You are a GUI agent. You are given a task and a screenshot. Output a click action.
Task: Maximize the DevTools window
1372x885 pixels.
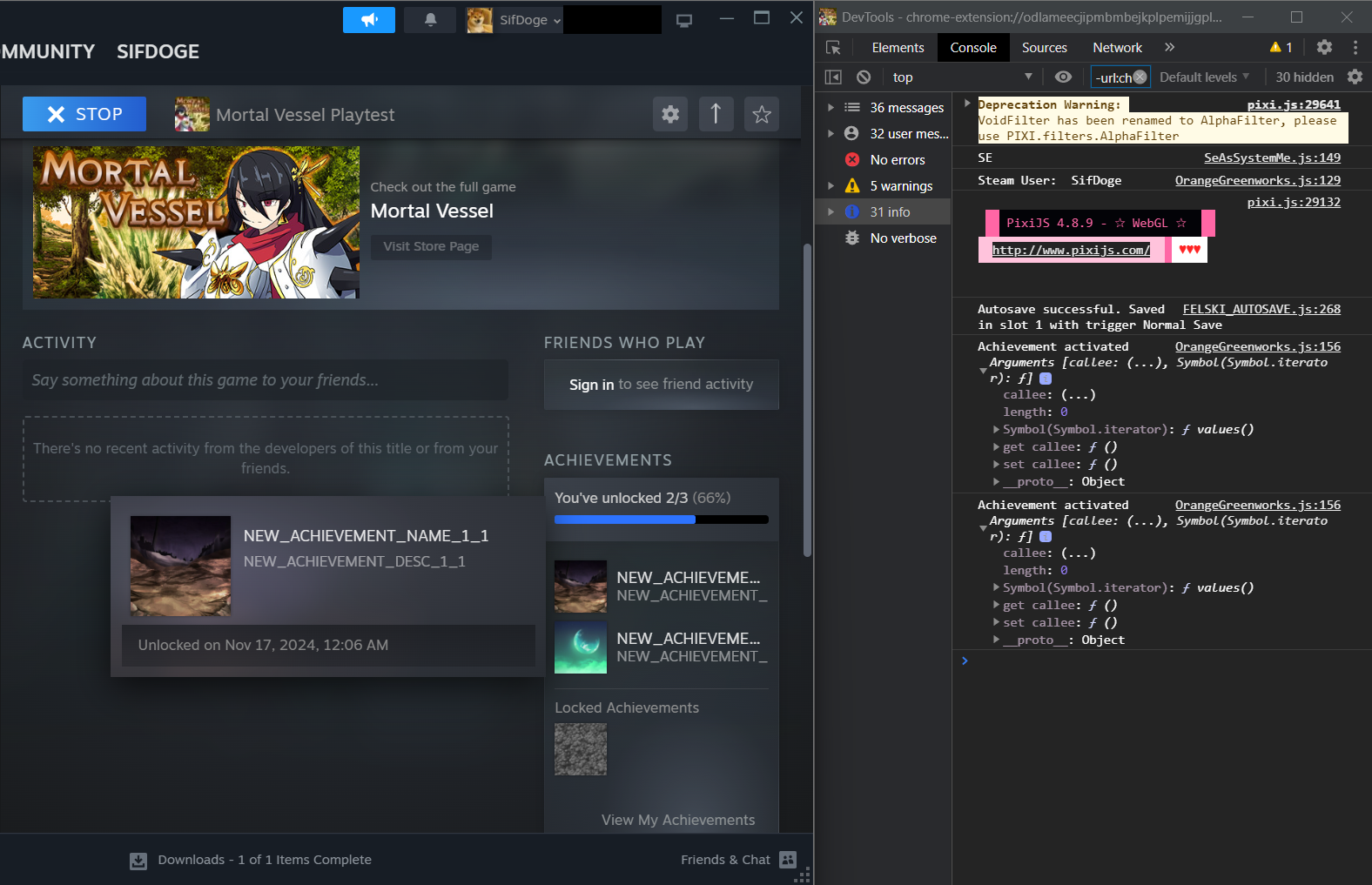(1296, 17)
